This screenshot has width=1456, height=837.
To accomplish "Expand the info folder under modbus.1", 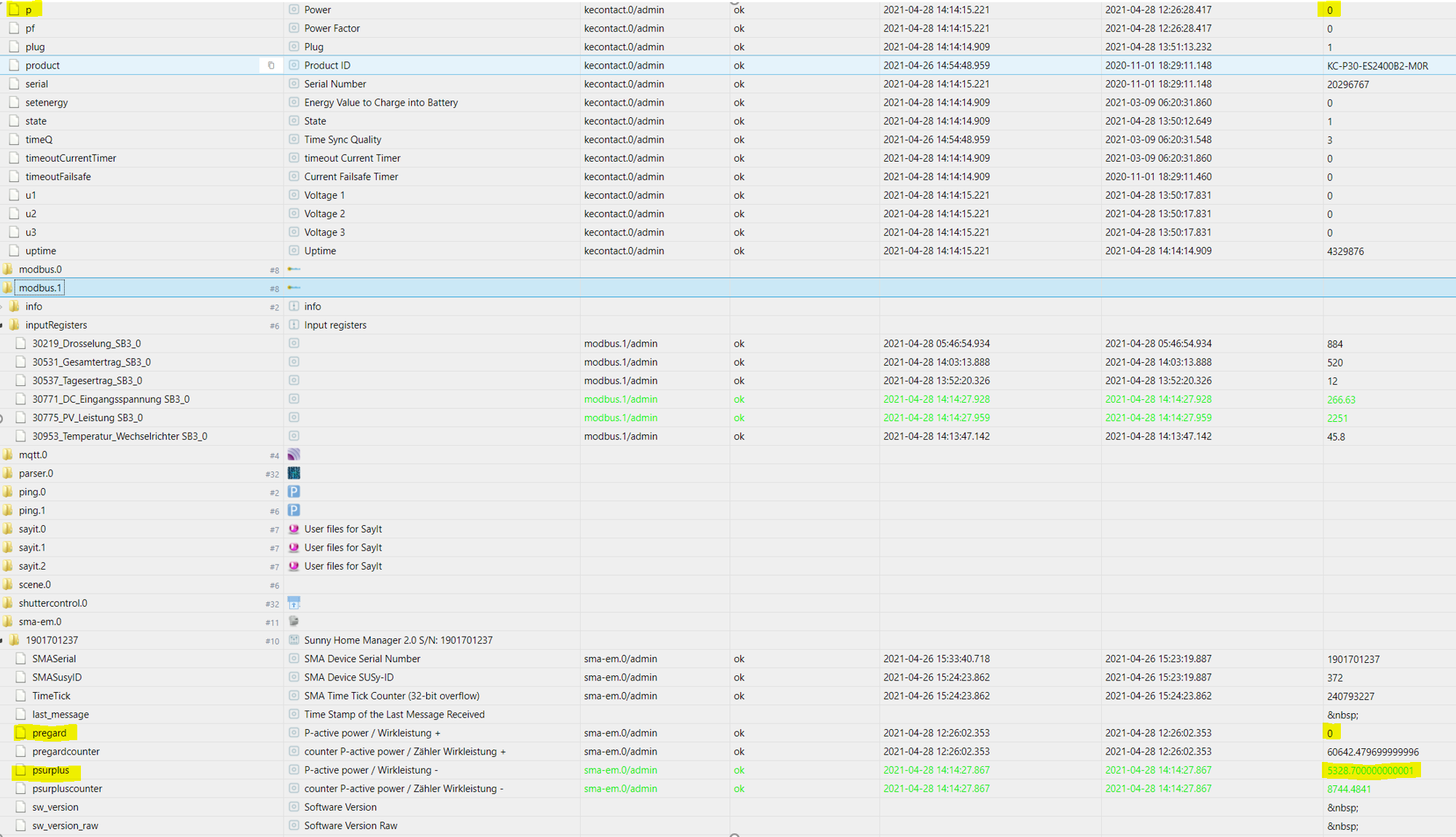I will (x=2, y=307).
